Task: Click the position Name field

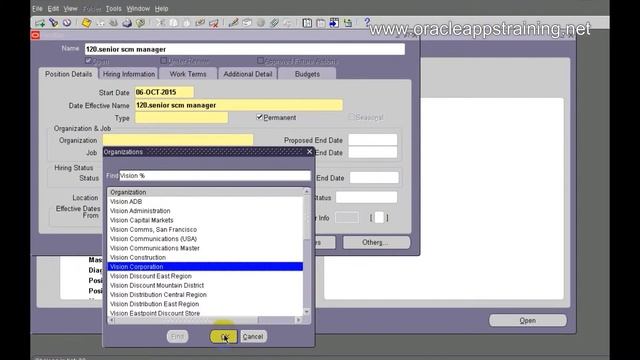Action: 244,49
